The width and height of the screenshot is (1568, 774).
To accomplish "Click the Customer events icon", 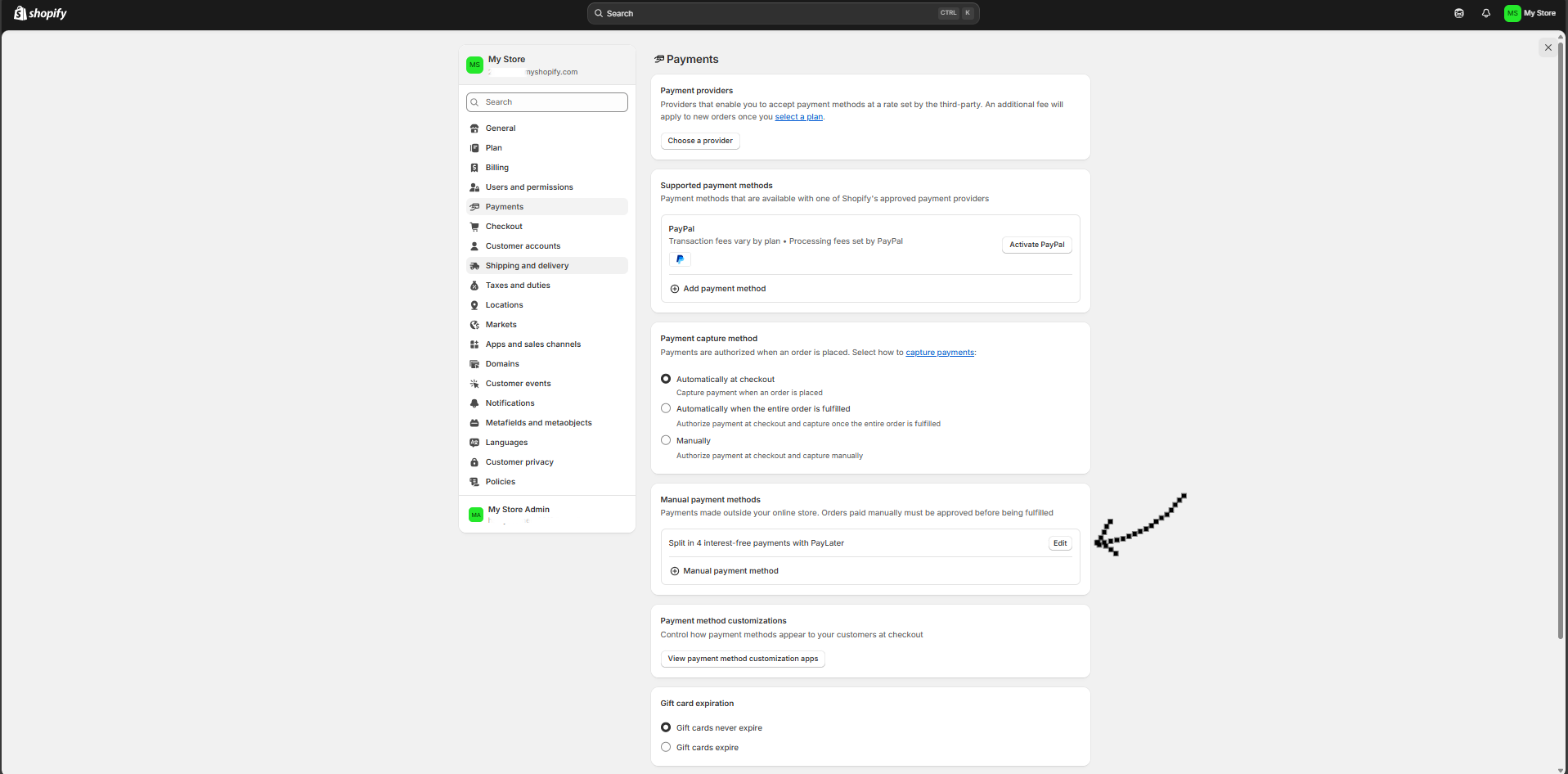I will click(x=474, y=384).
